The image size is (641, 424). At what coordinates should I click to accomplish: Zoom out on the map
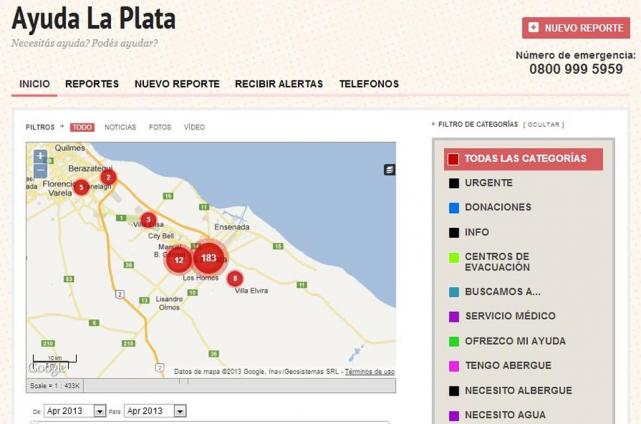pos(40,171)
